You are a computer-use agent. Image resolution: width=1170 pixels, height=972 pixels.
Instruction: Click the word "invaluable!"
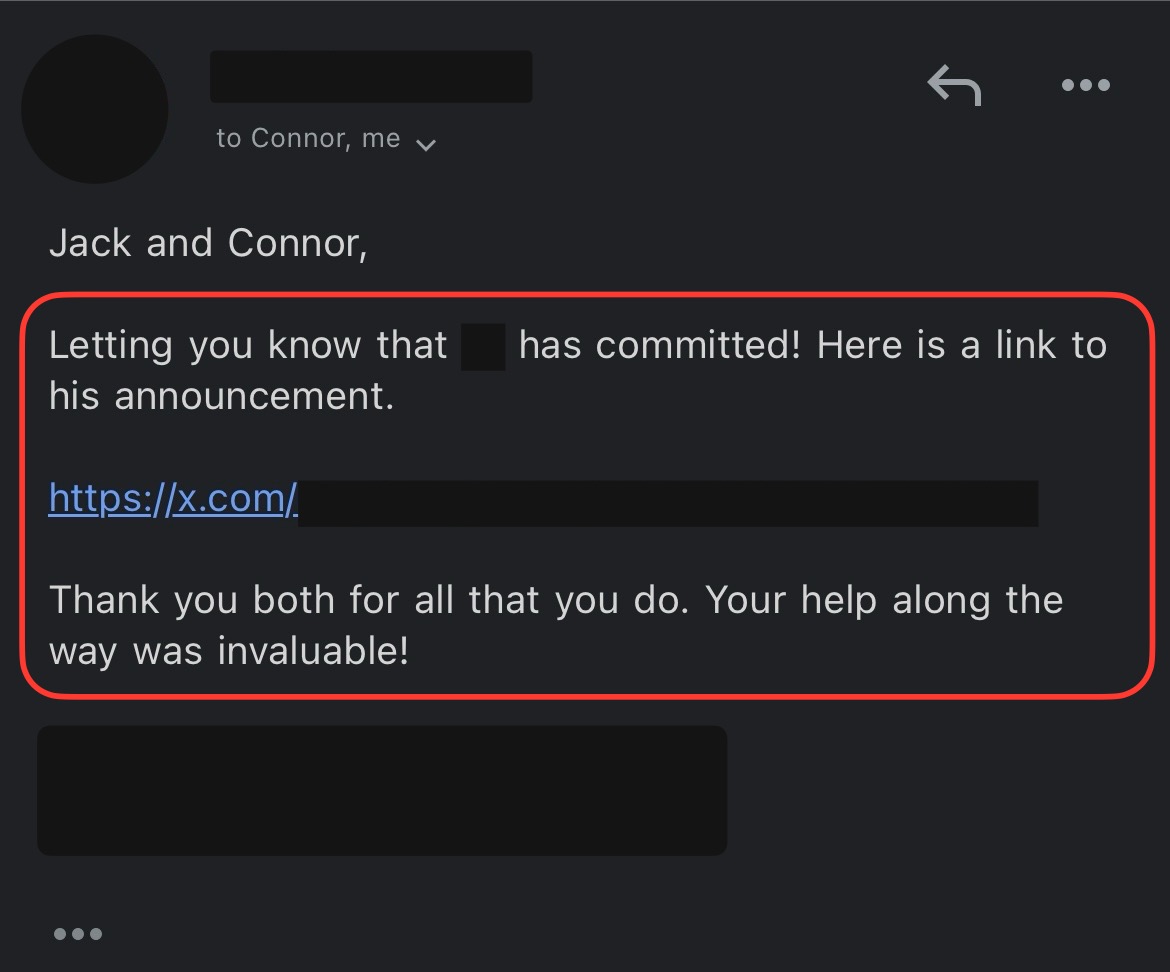[x=313, y=652]
